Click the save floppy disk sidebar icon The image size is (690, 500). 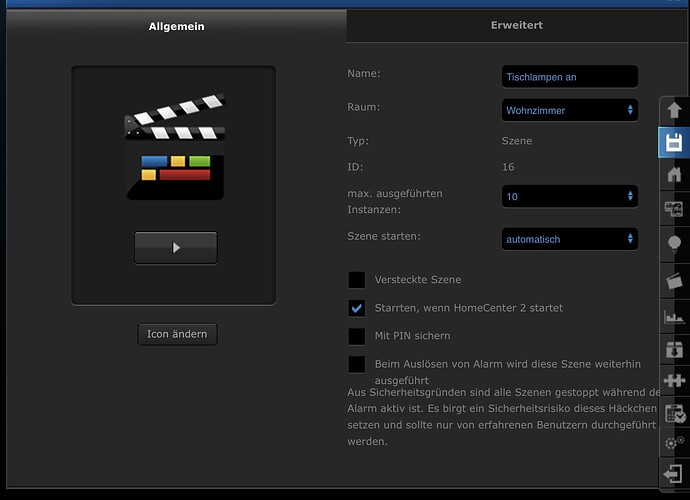(x=674, y=143)
